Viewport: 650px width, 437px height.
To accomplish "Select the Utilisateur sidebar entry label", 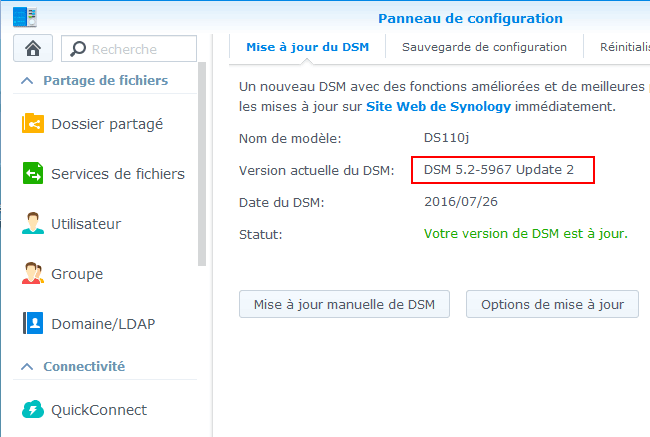I will click(x=86, y=224).
